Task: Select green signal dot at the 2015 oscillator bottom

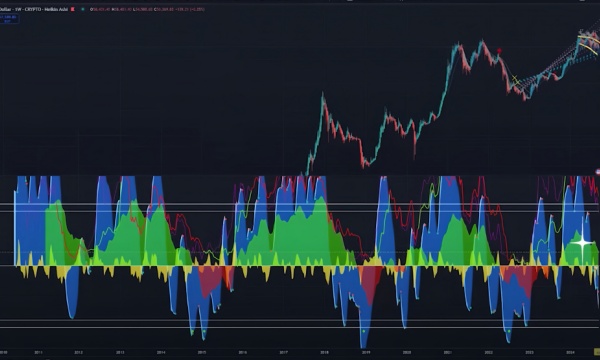Action: [204, 331]
